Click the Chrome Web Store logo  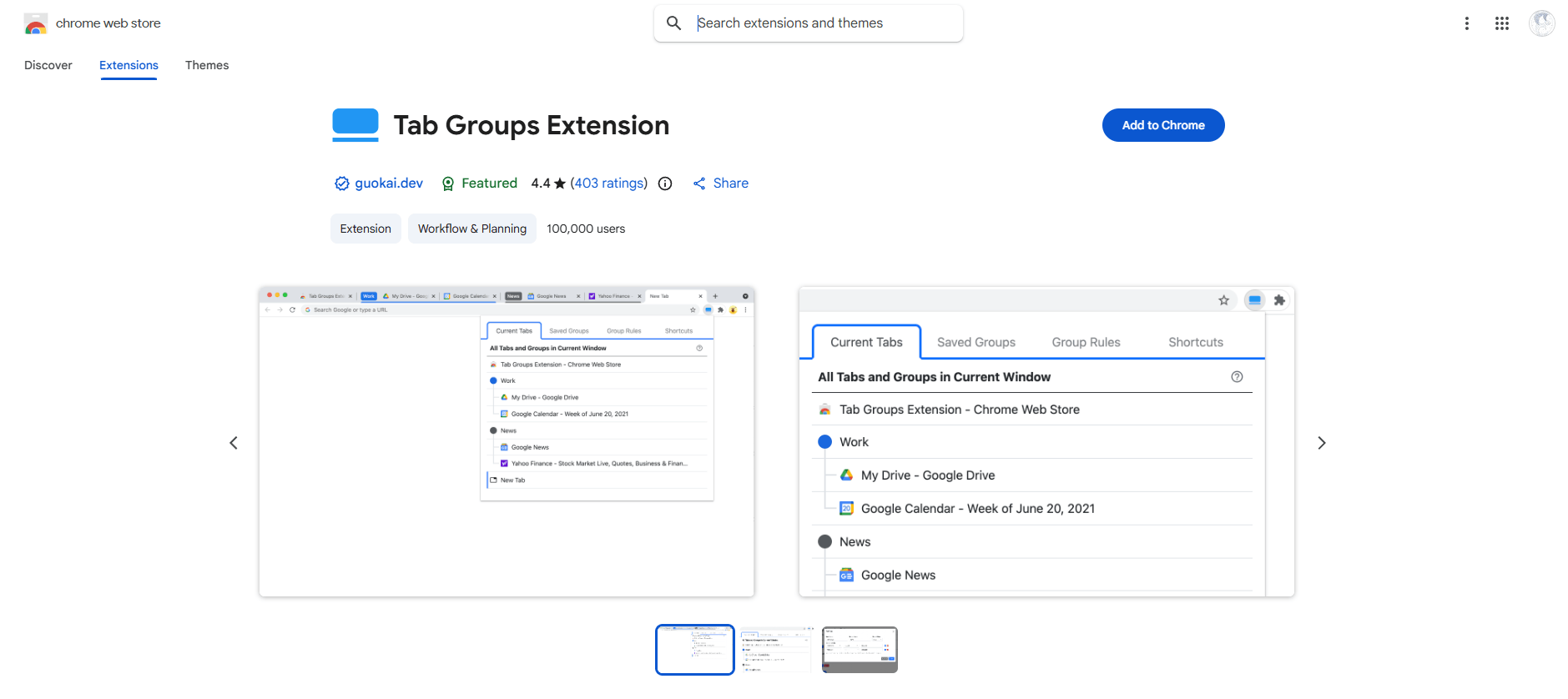tap(36, 23)
